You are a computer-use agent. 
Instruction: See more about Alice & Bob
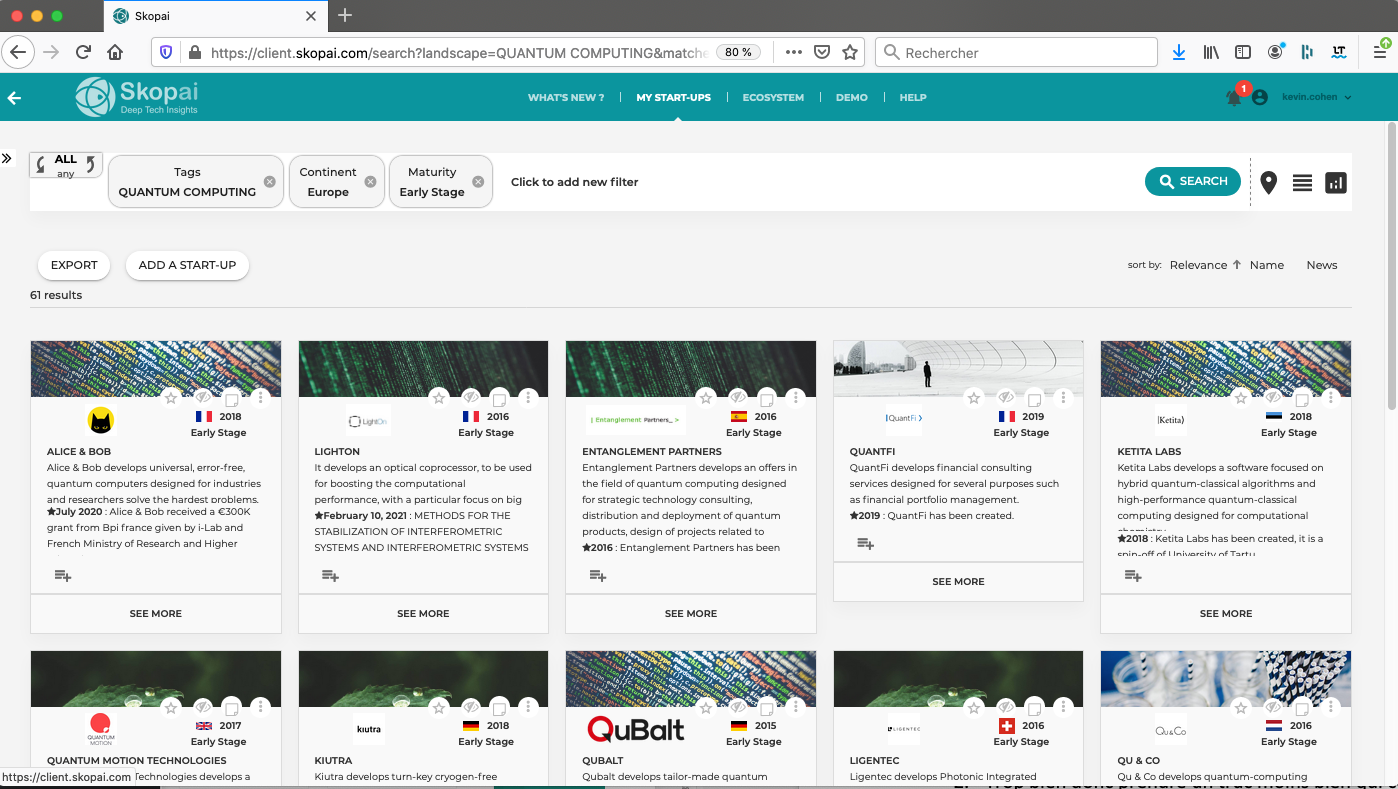click(x=156, y=613)
